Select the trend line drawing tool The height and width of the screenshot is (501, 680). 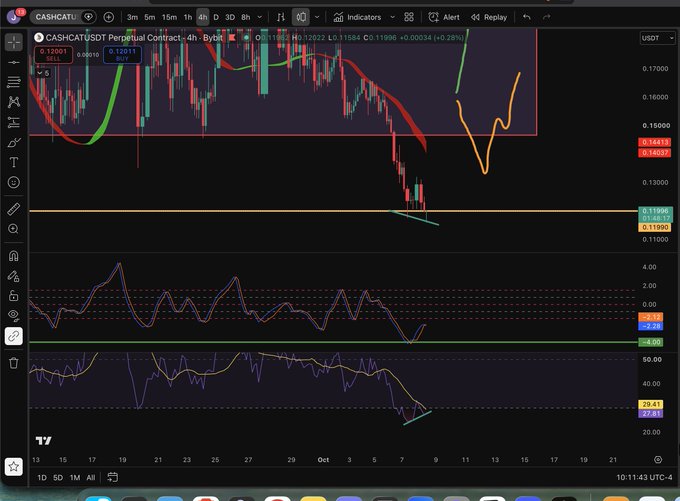(x=13, y=62)
